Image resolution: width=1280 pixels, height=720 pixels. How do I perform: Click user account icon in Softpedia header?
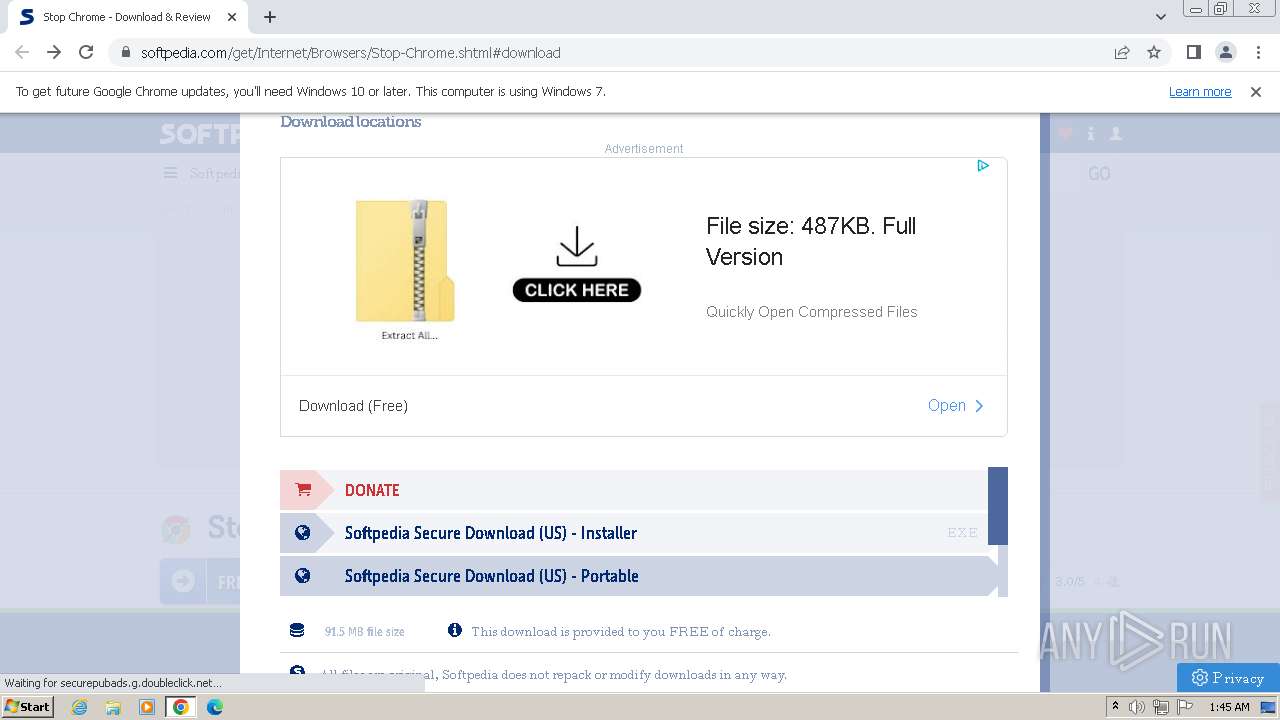[x=1116, y=133]
